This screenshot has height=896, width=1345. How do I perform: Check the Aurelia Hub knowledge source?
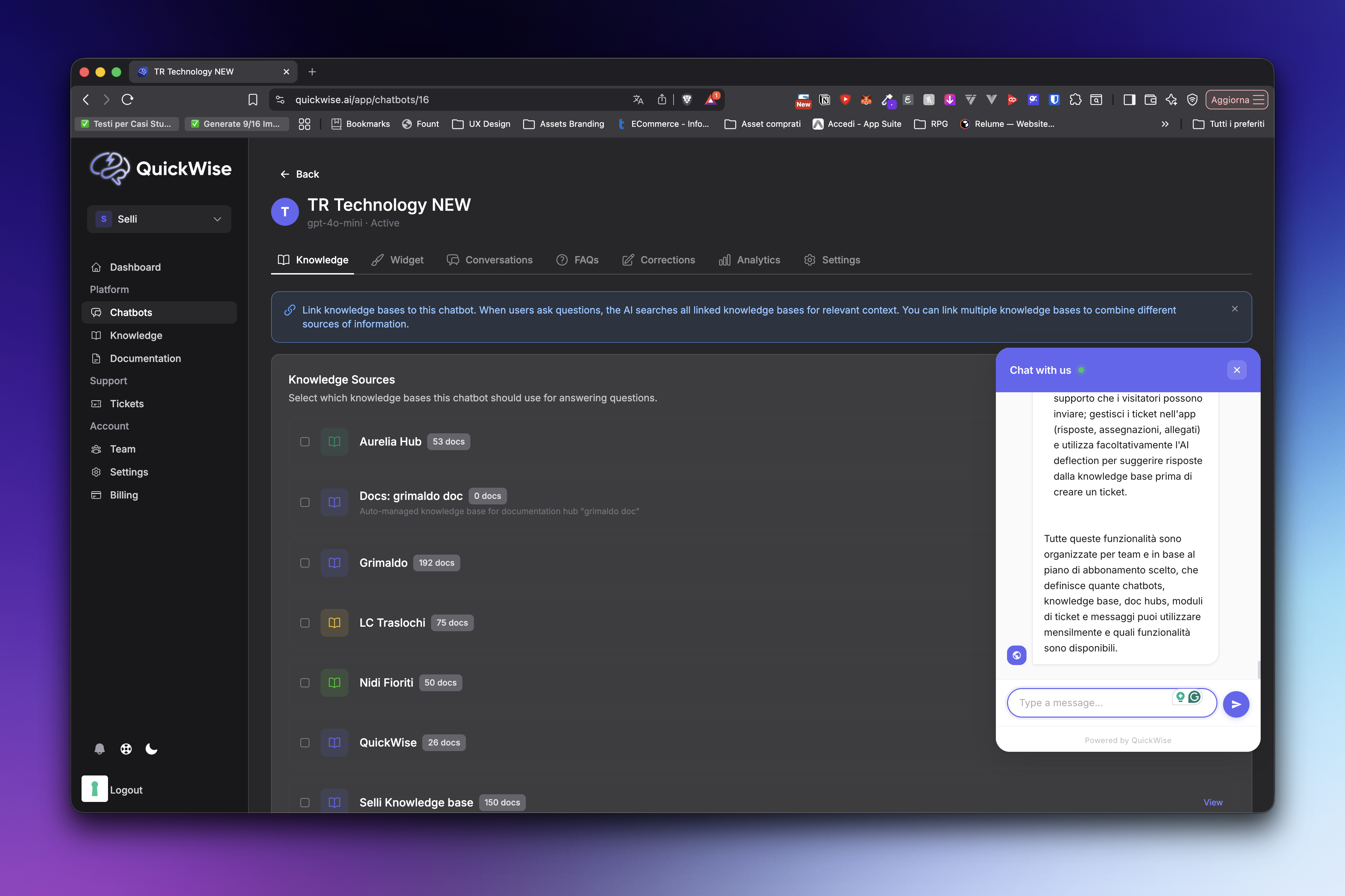[305, 442]
